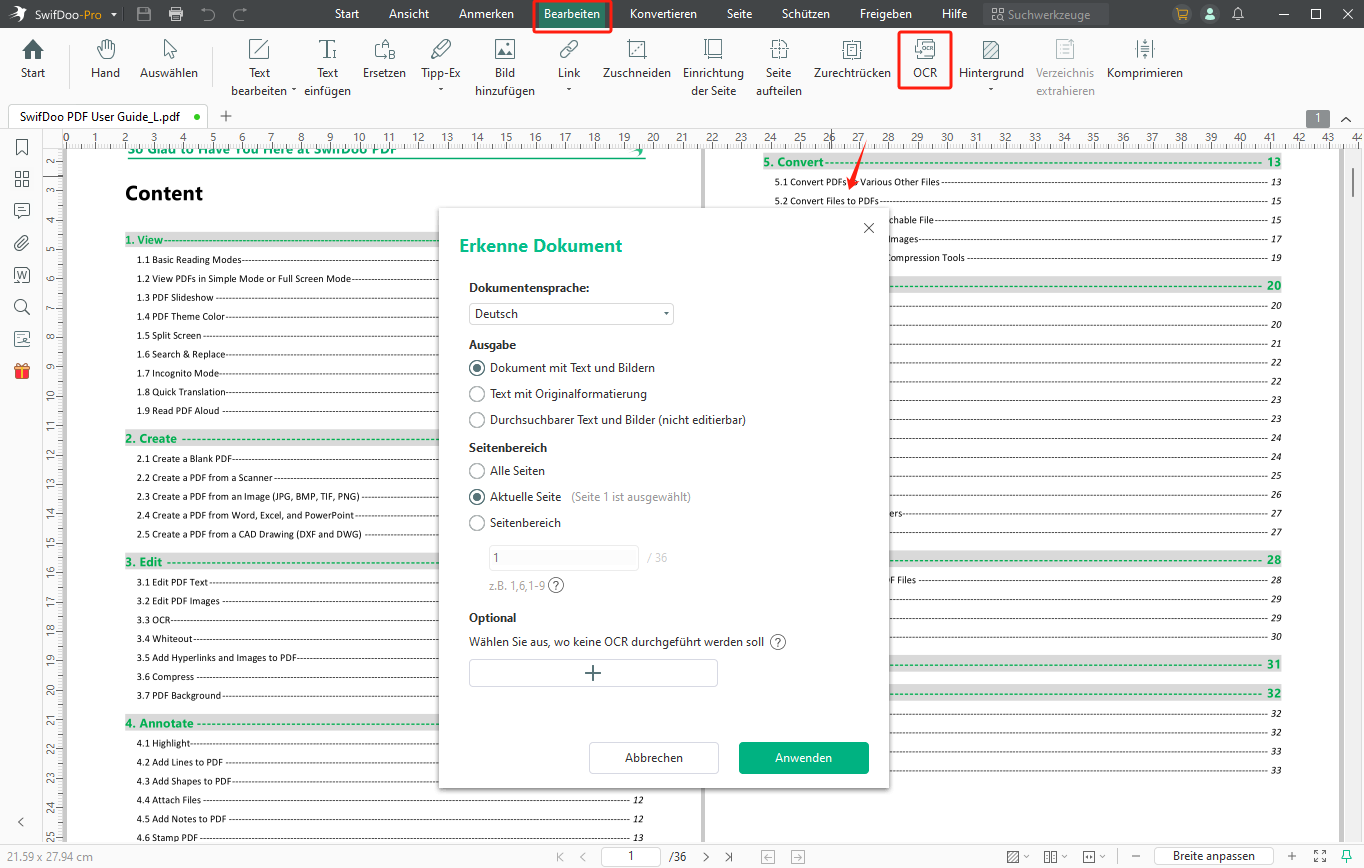Open the Schützen tab

pos(806,14)
